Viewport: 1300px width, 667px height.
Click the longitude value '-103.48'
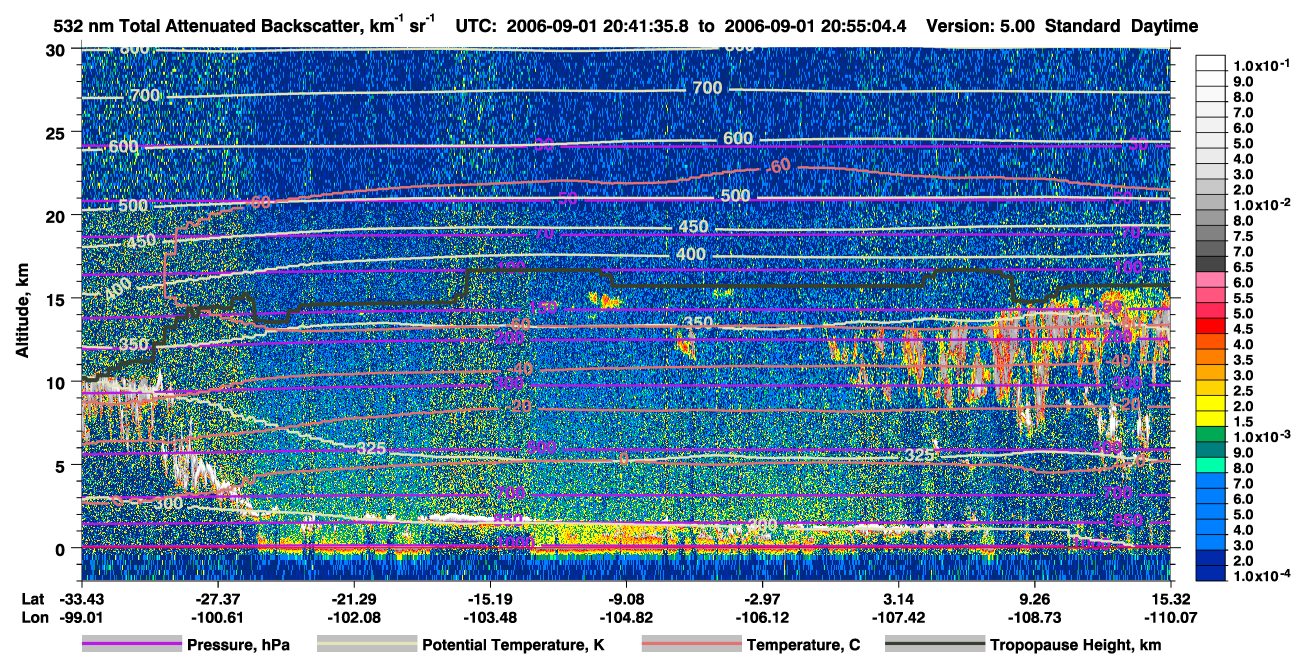point(490,617)
